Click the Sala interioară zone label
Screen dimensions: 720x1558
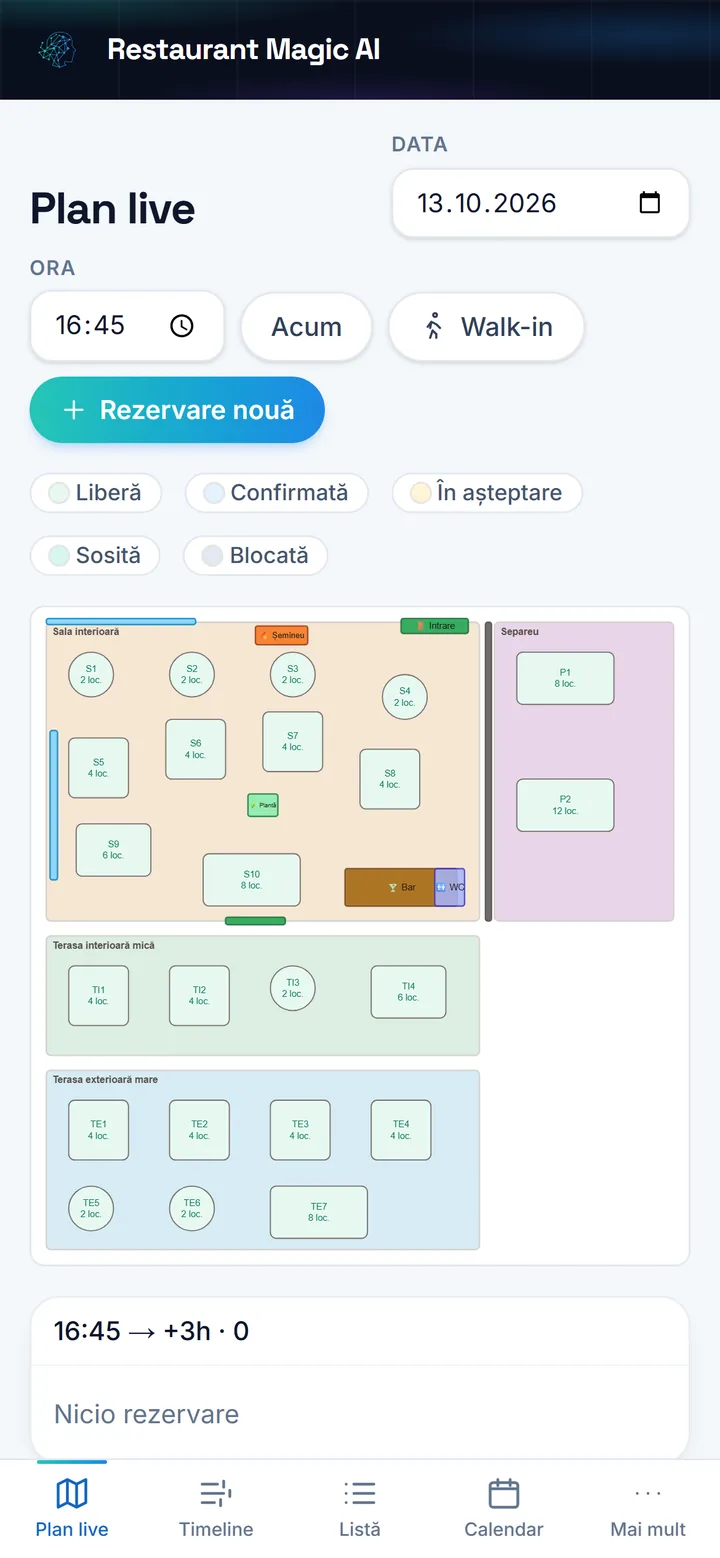point(86,632)
